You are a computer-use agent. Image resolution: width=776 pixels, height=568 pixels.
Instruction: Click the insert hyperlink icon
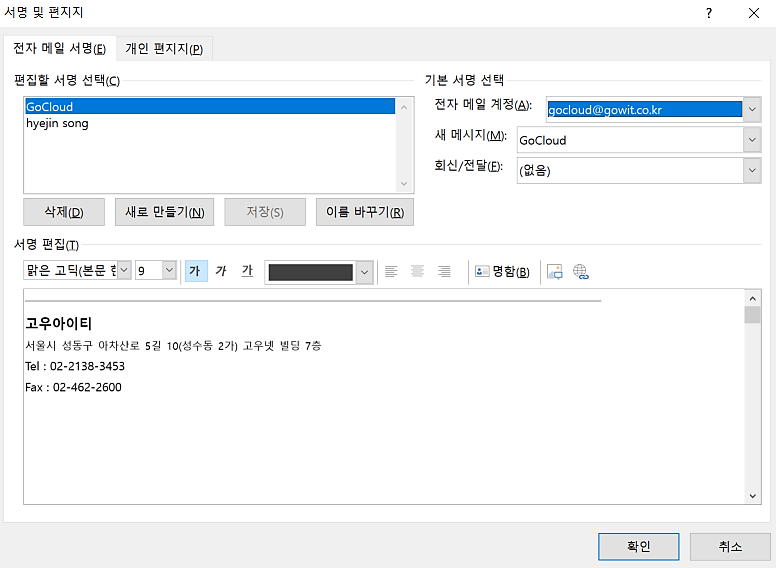pyautogui.click(x=581, y=271)
